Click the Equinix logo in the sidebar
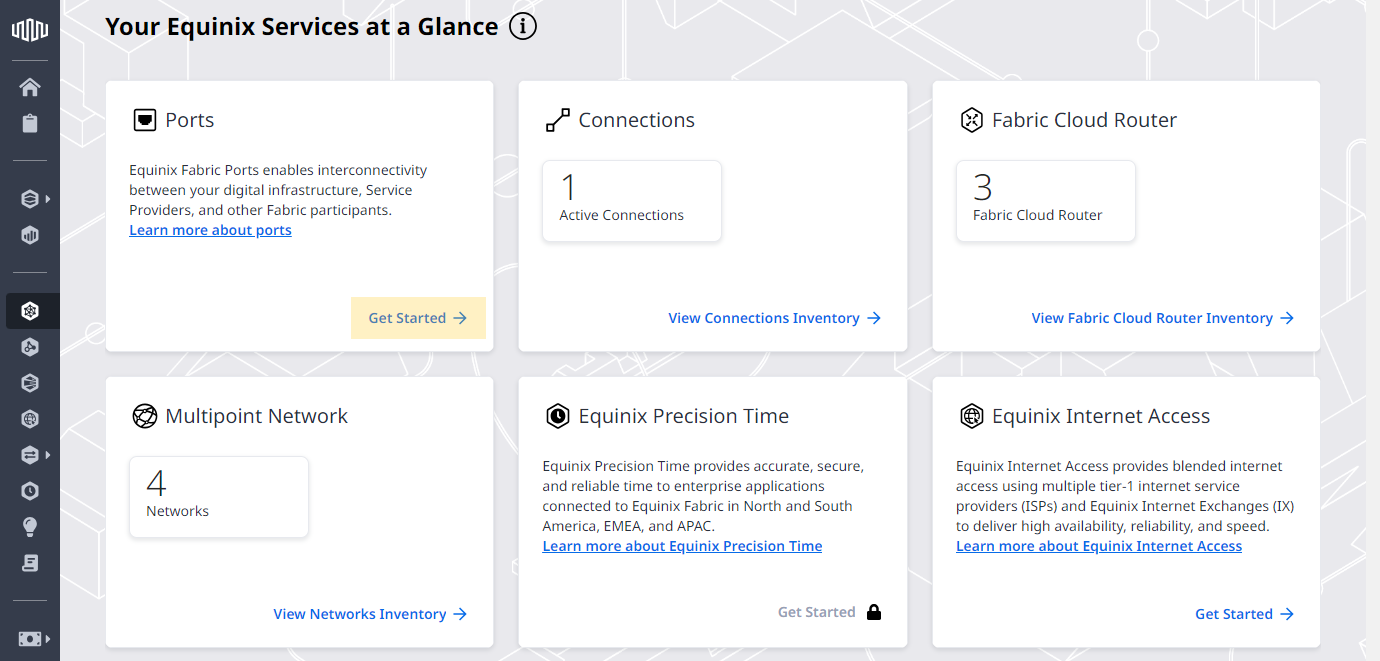Viewport: 1380px width, 661px height. click(x=30, y=31)
